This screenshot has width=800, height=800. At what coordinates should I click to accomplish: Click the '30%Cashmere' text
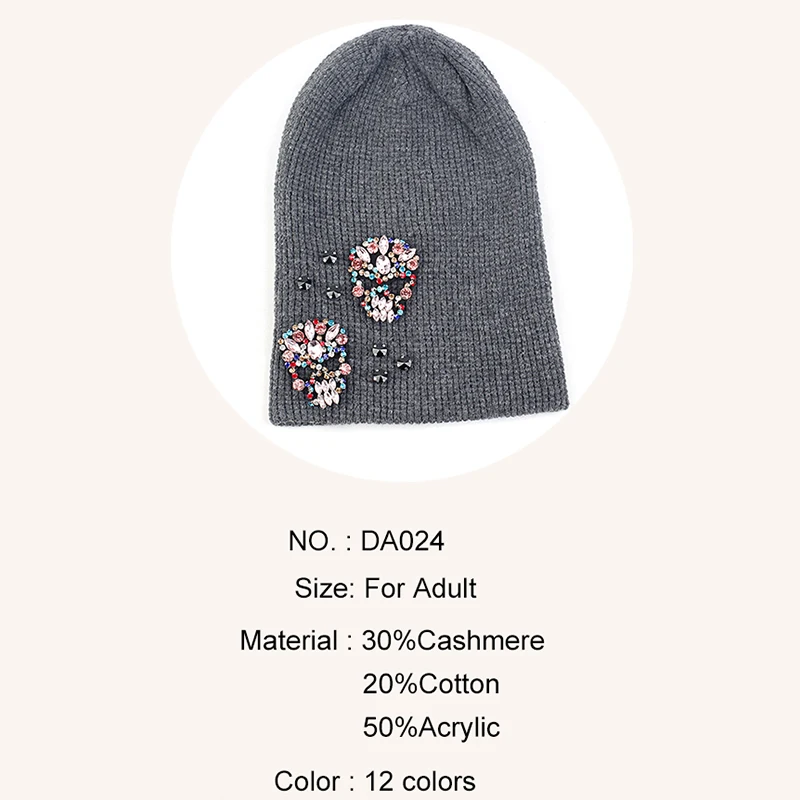[453, 640]
